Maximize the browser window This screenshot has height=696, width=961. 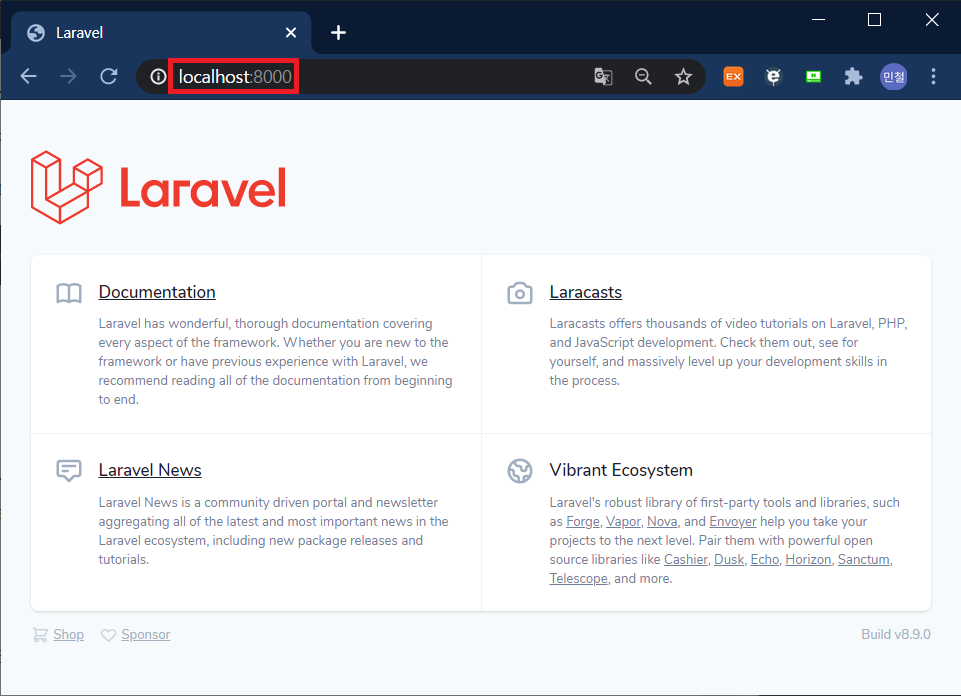click(875, 20)
